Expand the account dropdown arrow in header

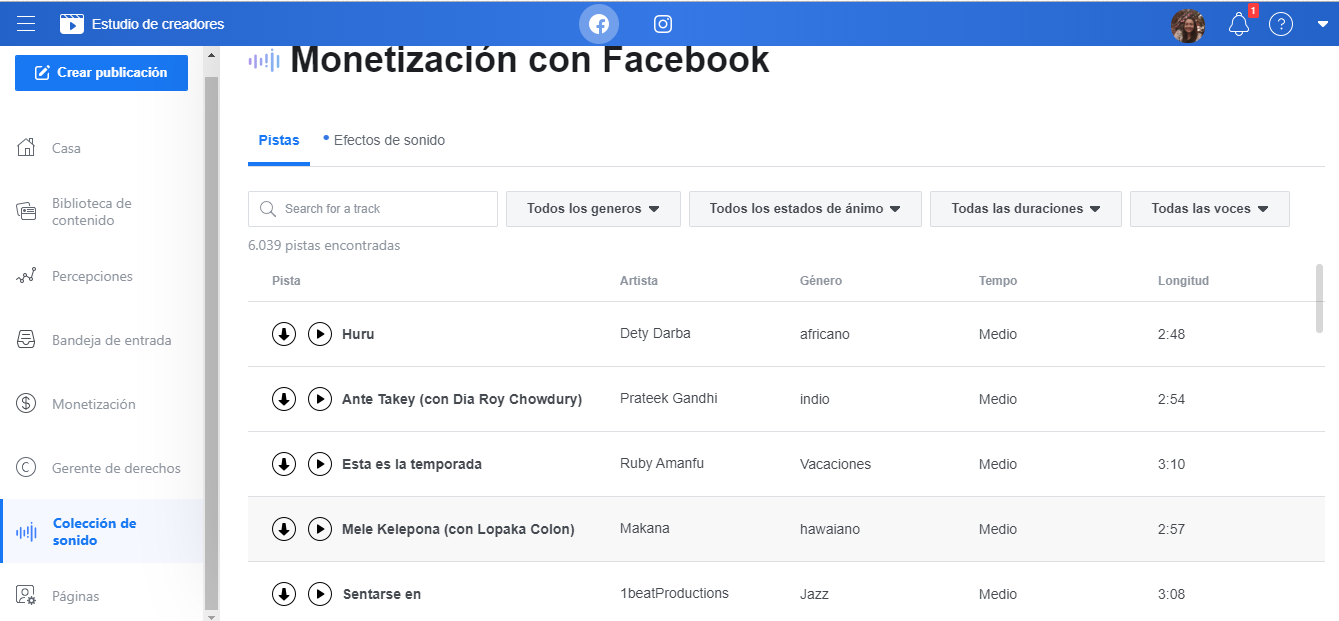[x=1323, y=25]
